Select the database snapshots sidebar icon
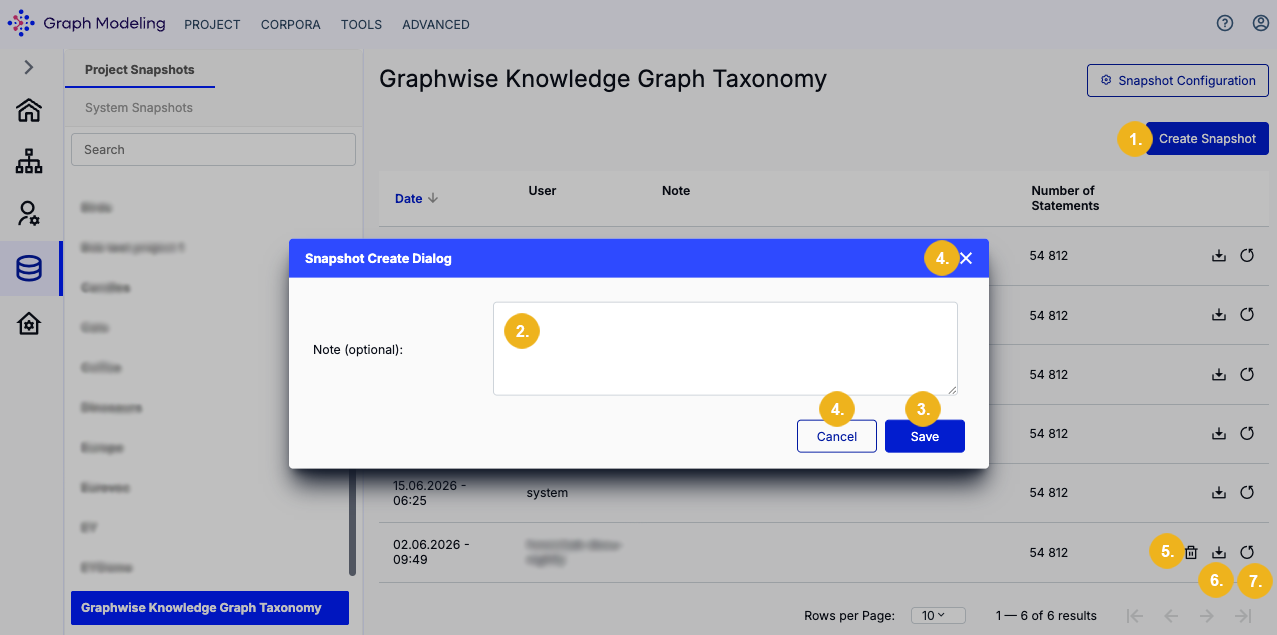 [x=29, y=269]
